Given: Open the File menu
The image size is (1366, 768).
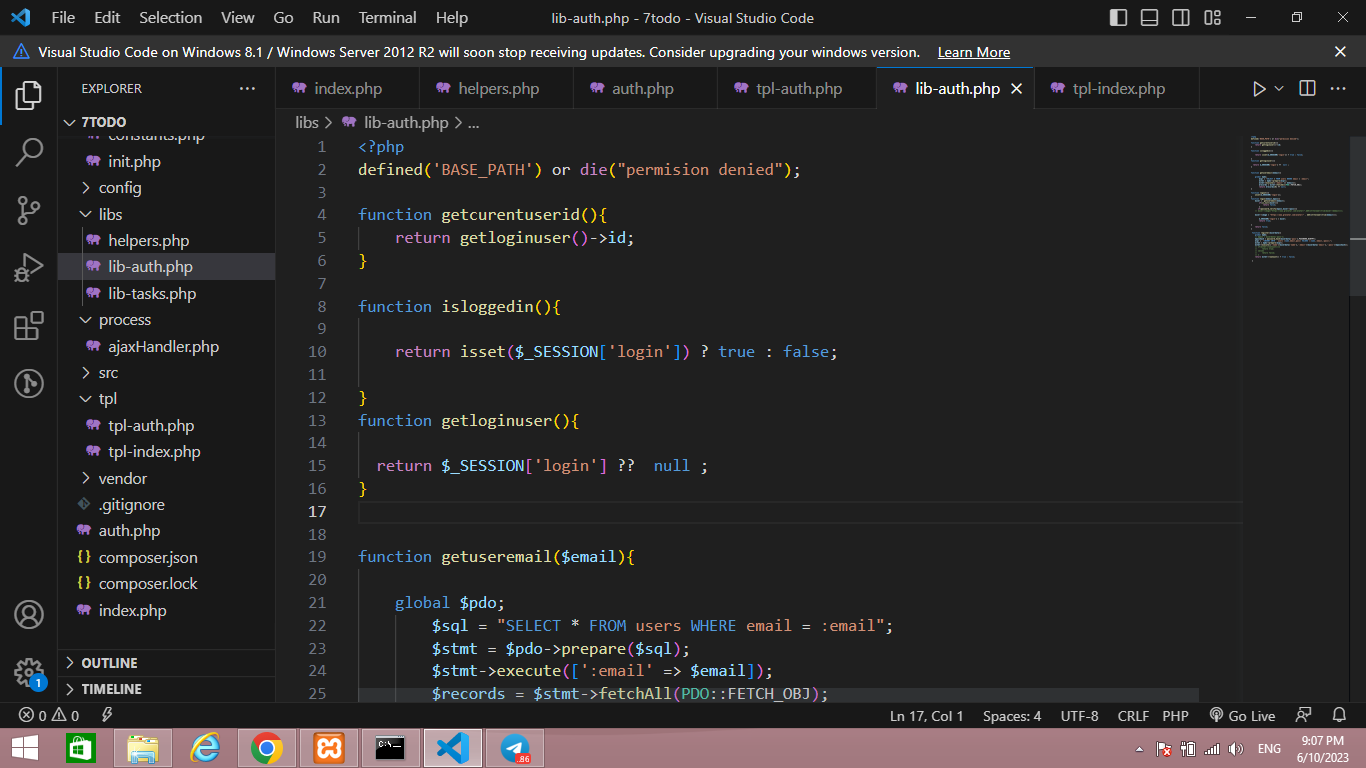Looking at the screenshot, I should [63, 18].
